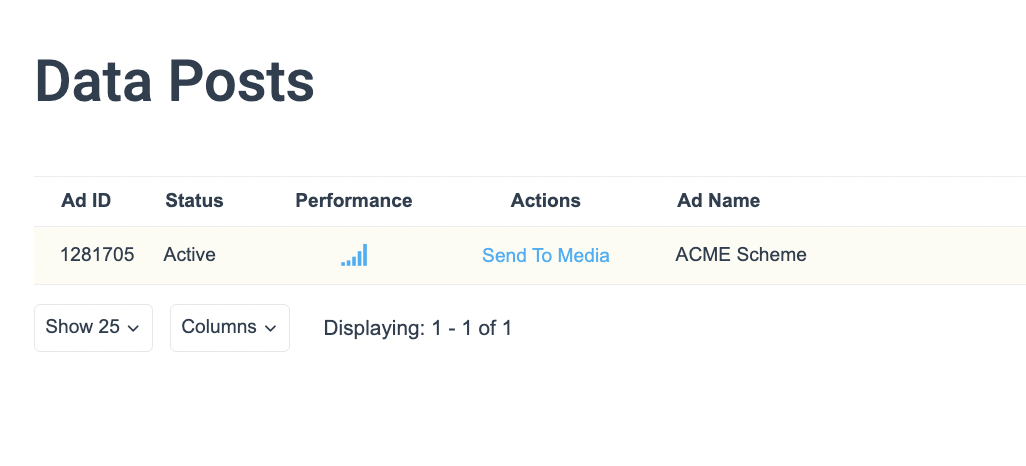Viewport: 1026px width, 466px height.
Task: Click the Data Posts page heading
Action: click(x=175, y=81)
